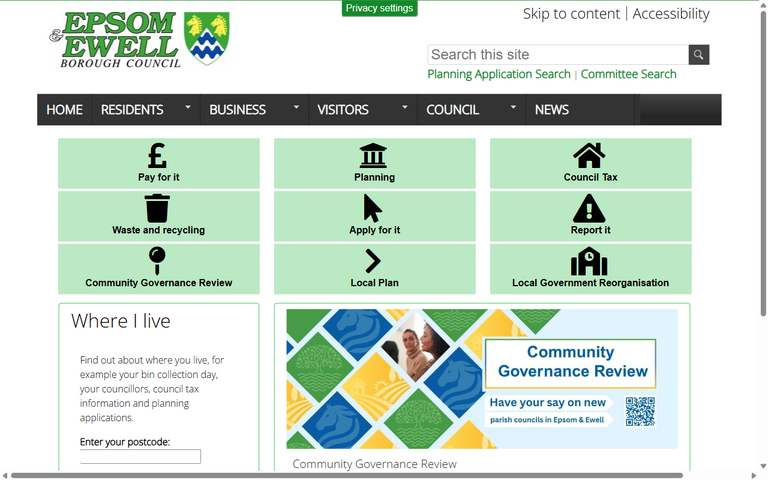Click the Community Governance Review banner image
The image size is (768, 480).
pyautogui.click(x=481, y=379)
